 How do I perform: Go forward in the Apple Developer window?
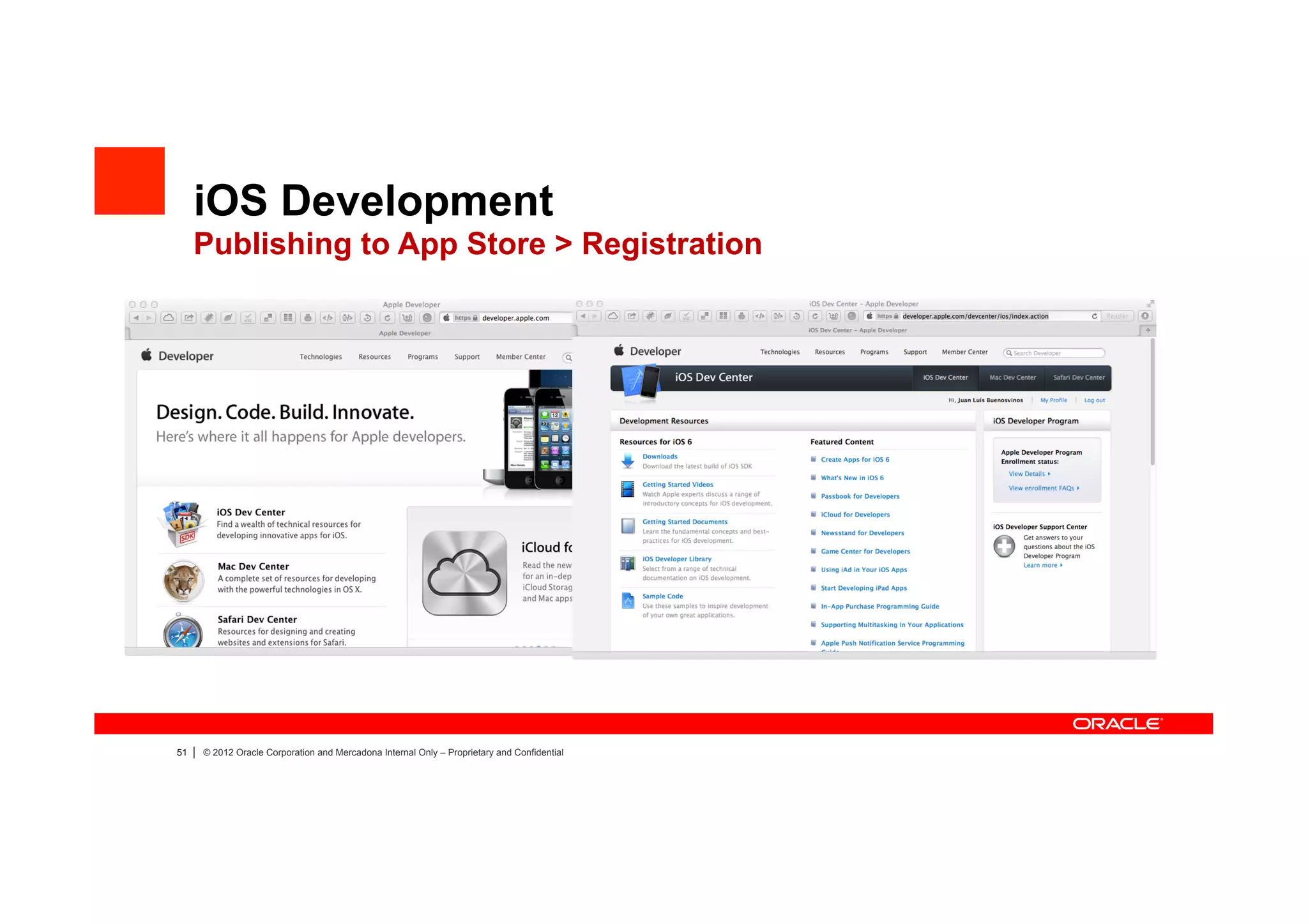[149, 317]
